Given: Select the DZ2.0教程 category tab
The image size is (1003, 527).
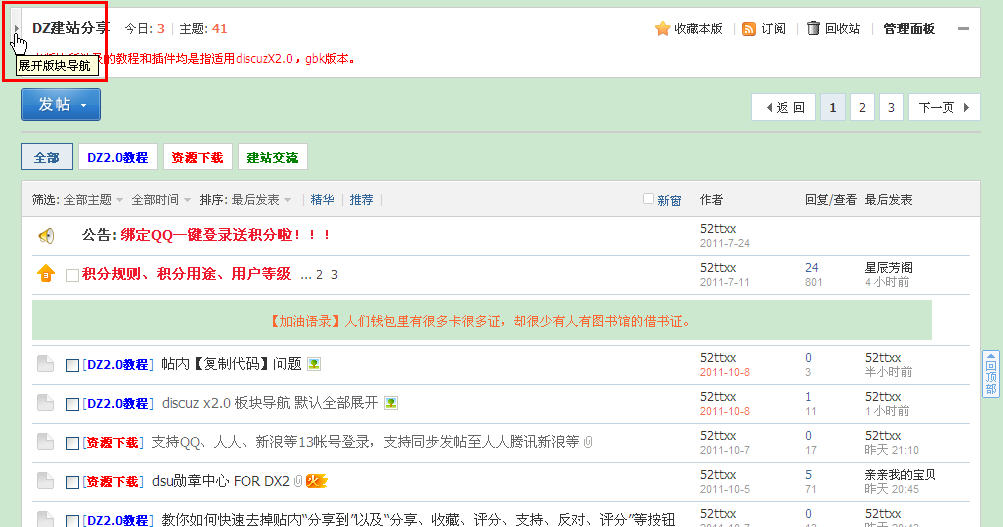Looking at the screenshot, I should [118, 157].
